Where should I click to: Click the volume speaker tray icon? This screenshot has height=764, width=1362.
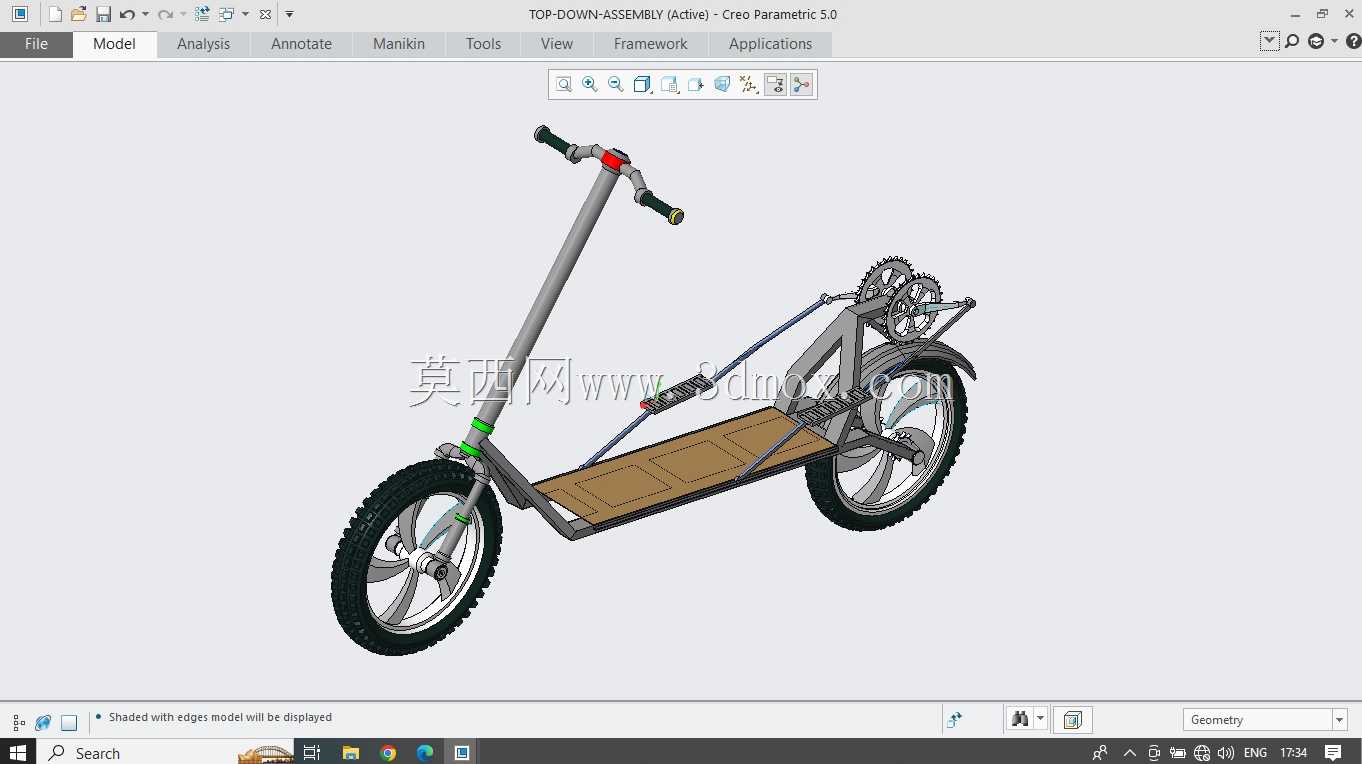[1226, 752]
